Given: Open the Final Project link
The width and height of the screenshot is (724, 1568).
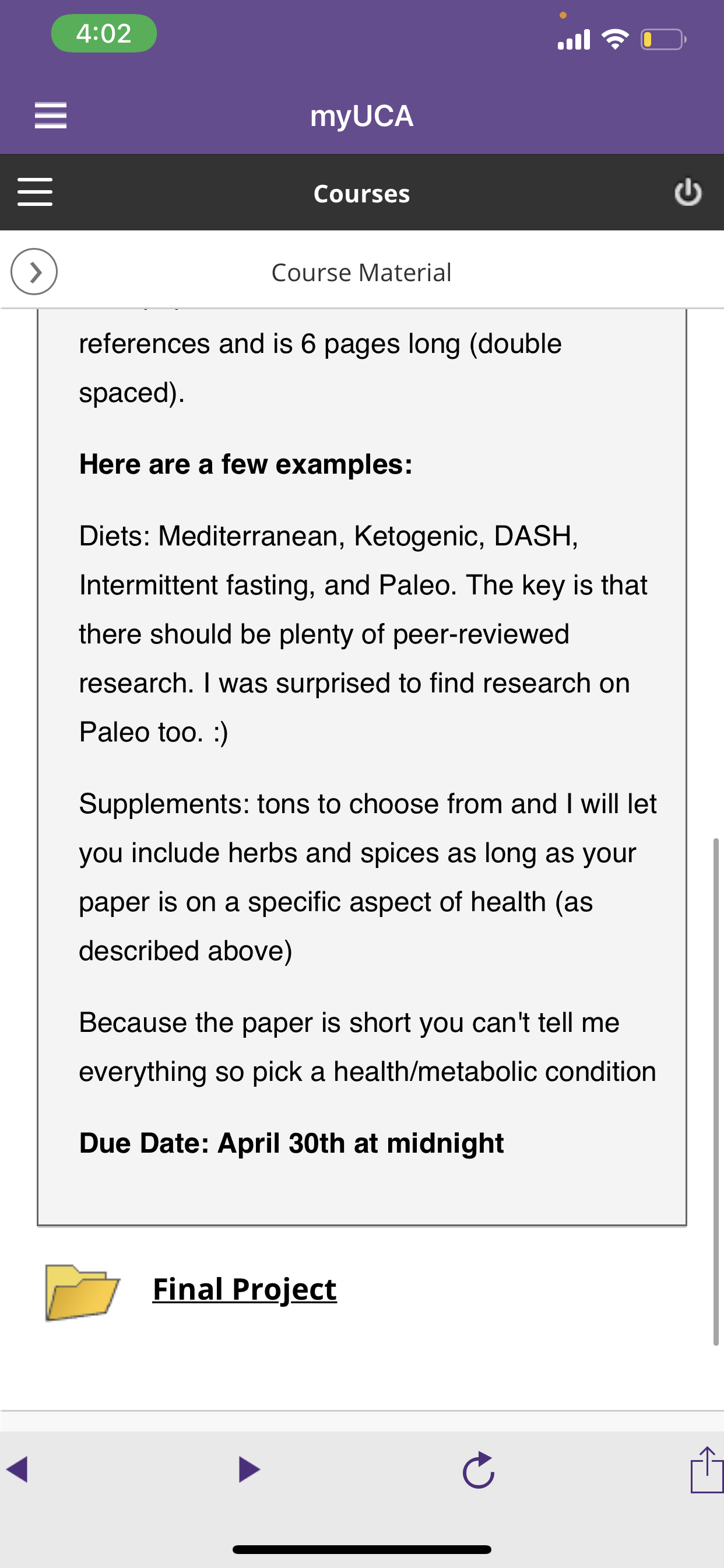Looking at the screenshot, I should pyautogui.click(x=245, y=1289).
